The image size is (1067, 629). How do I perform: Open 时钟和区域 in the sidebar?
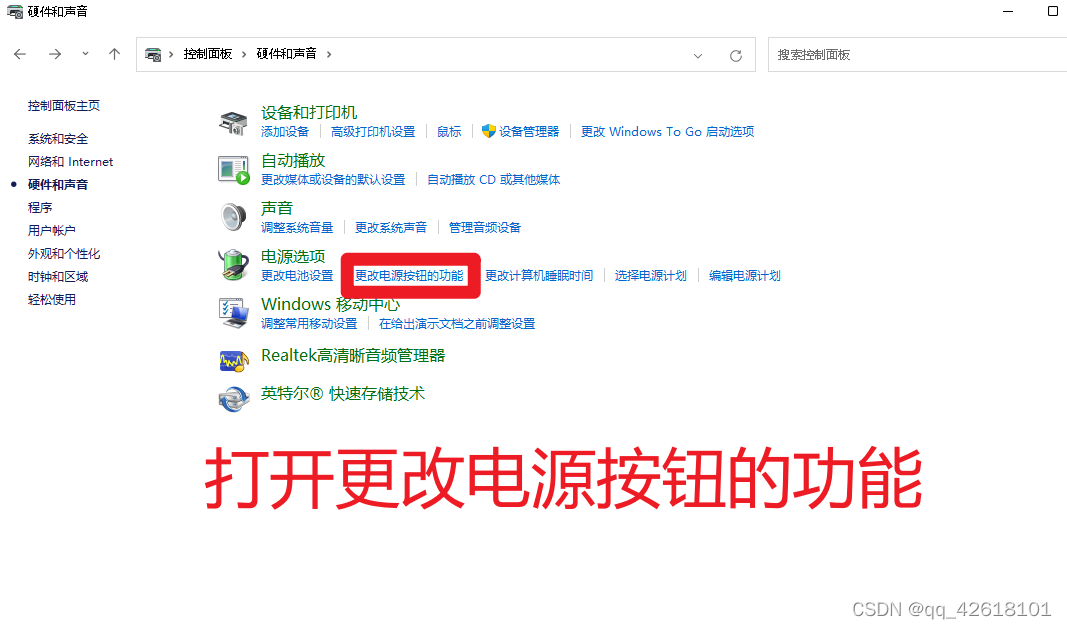point(58,276)
